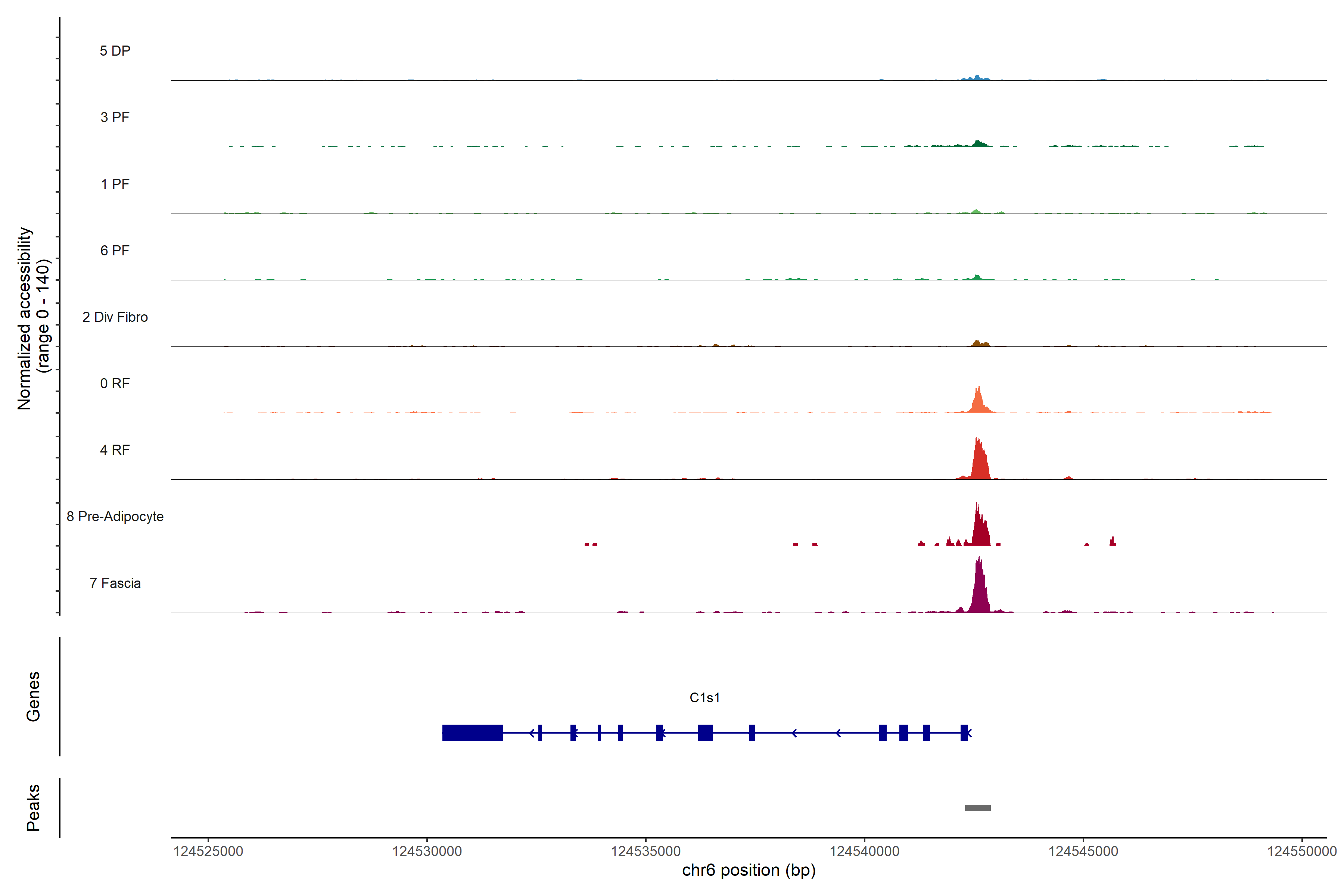Click the gray peak region bar
The height and width of the screenshot is (896, 1344).
(978, 808)
